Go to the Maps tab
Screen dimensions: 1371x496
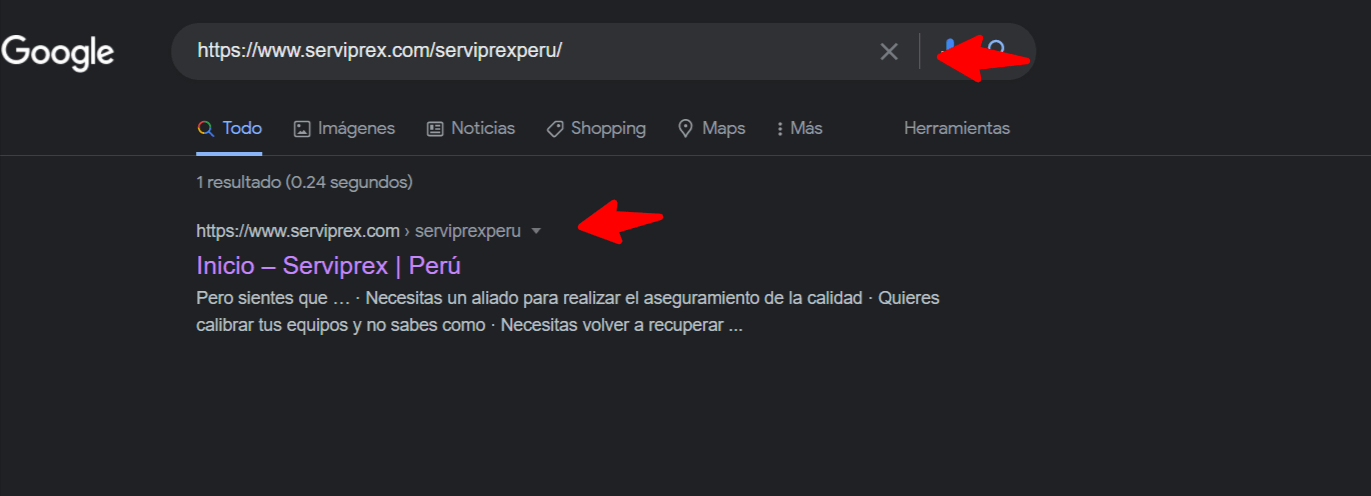tap(712, 128)
